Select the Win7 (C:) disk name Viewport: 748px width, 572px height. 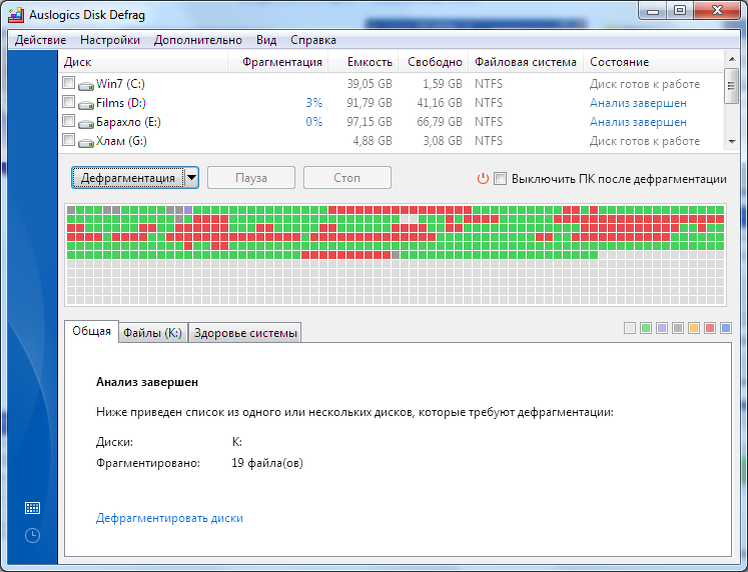[x=120, y=84]
